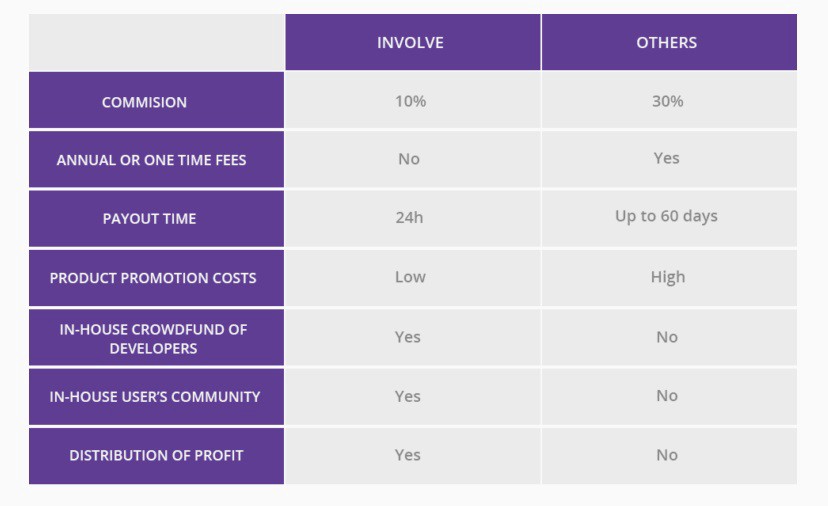The image size is (828, 506).
Task: Click the ANNUAL OR ONE TIME FEES label
Action: (x=156, y=160)
